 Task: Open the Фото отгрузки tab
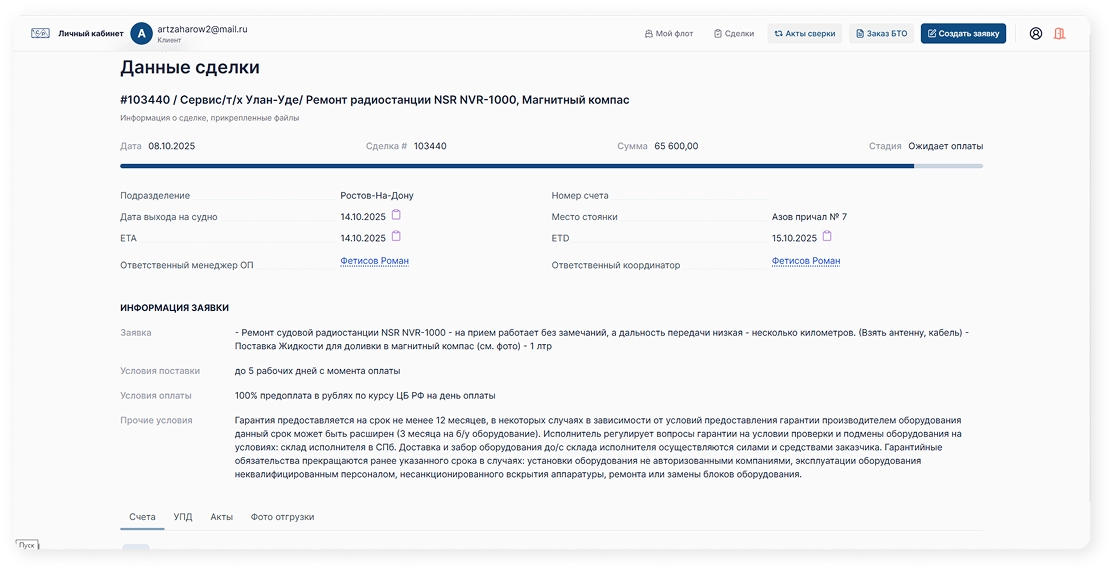pos(282,517)
